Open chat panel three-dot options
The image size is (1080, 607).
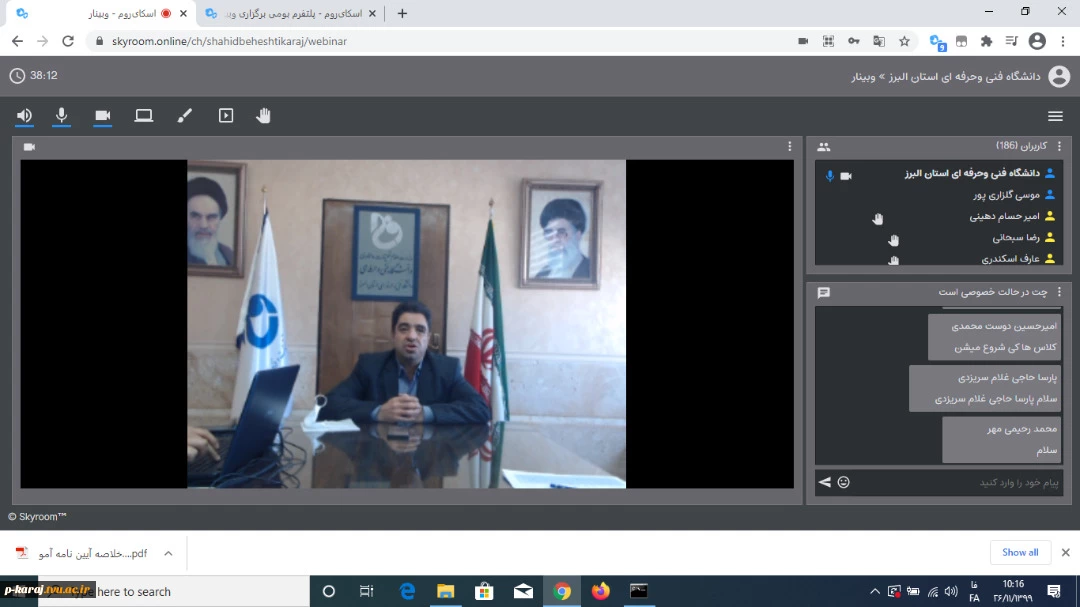[1059, 292]
